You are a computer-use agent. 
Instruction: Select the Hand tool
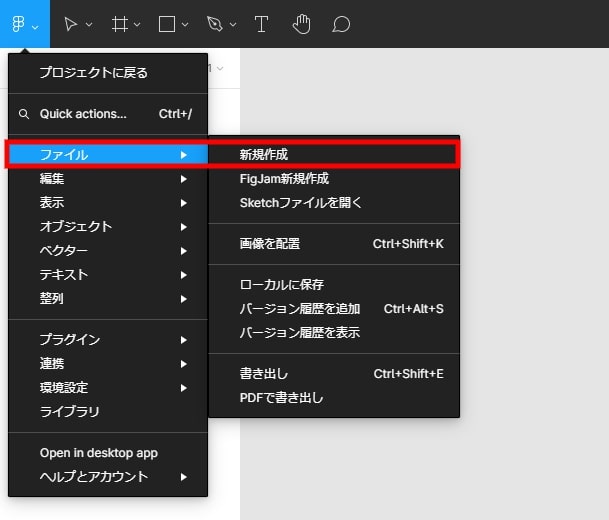301,24
